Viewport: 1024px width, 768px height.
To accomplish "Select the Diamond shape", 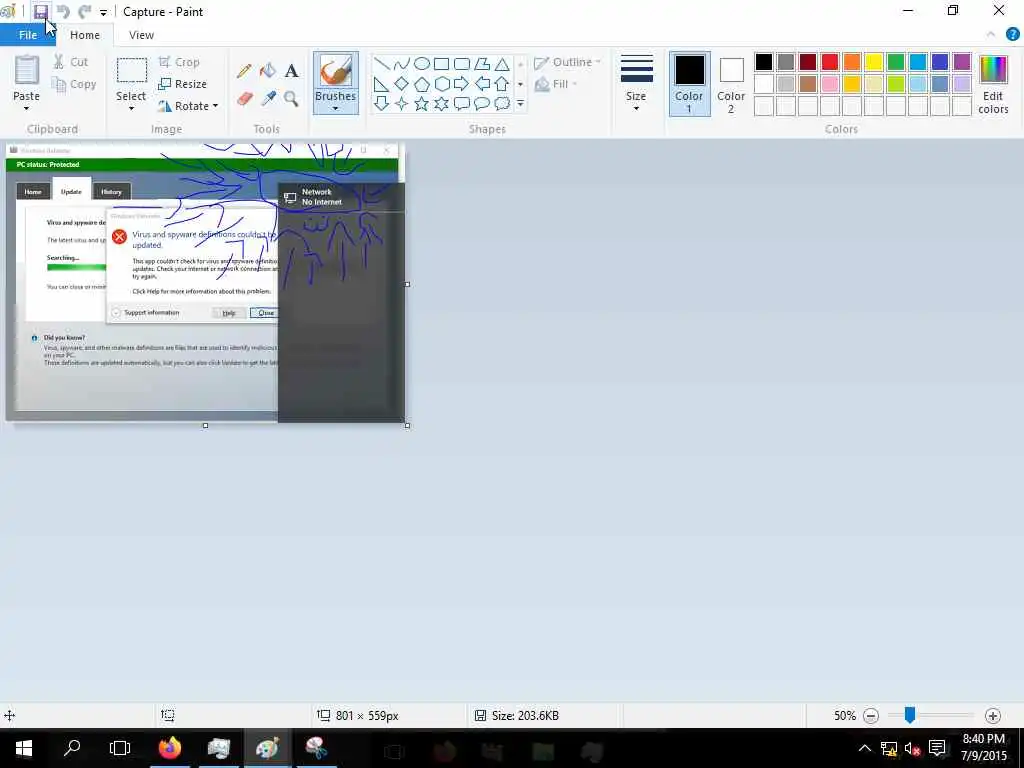I will pyautogui.click(x=402, y=84).
